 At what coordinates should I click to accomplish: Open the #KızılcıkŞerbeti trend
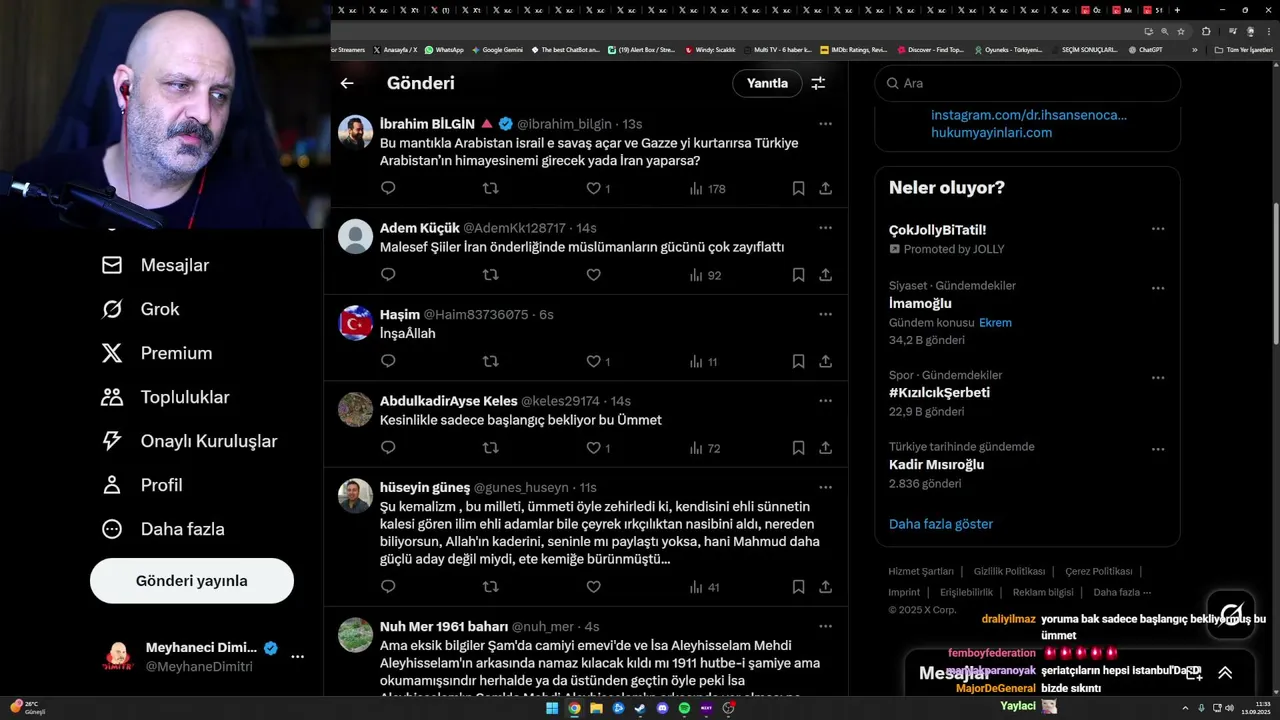pyautogui.click(x=939, y=393)
